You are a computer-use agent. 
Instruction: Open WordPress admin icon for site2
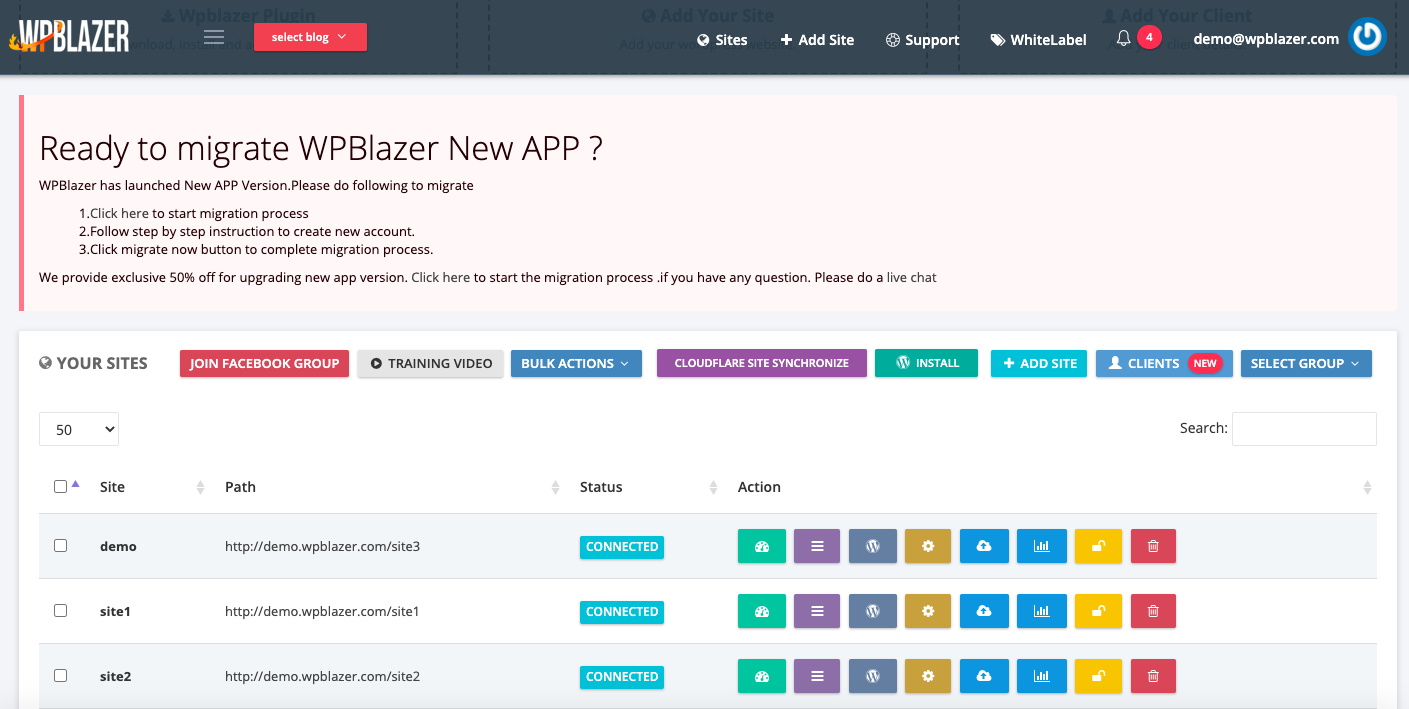(x=873, y=676)
